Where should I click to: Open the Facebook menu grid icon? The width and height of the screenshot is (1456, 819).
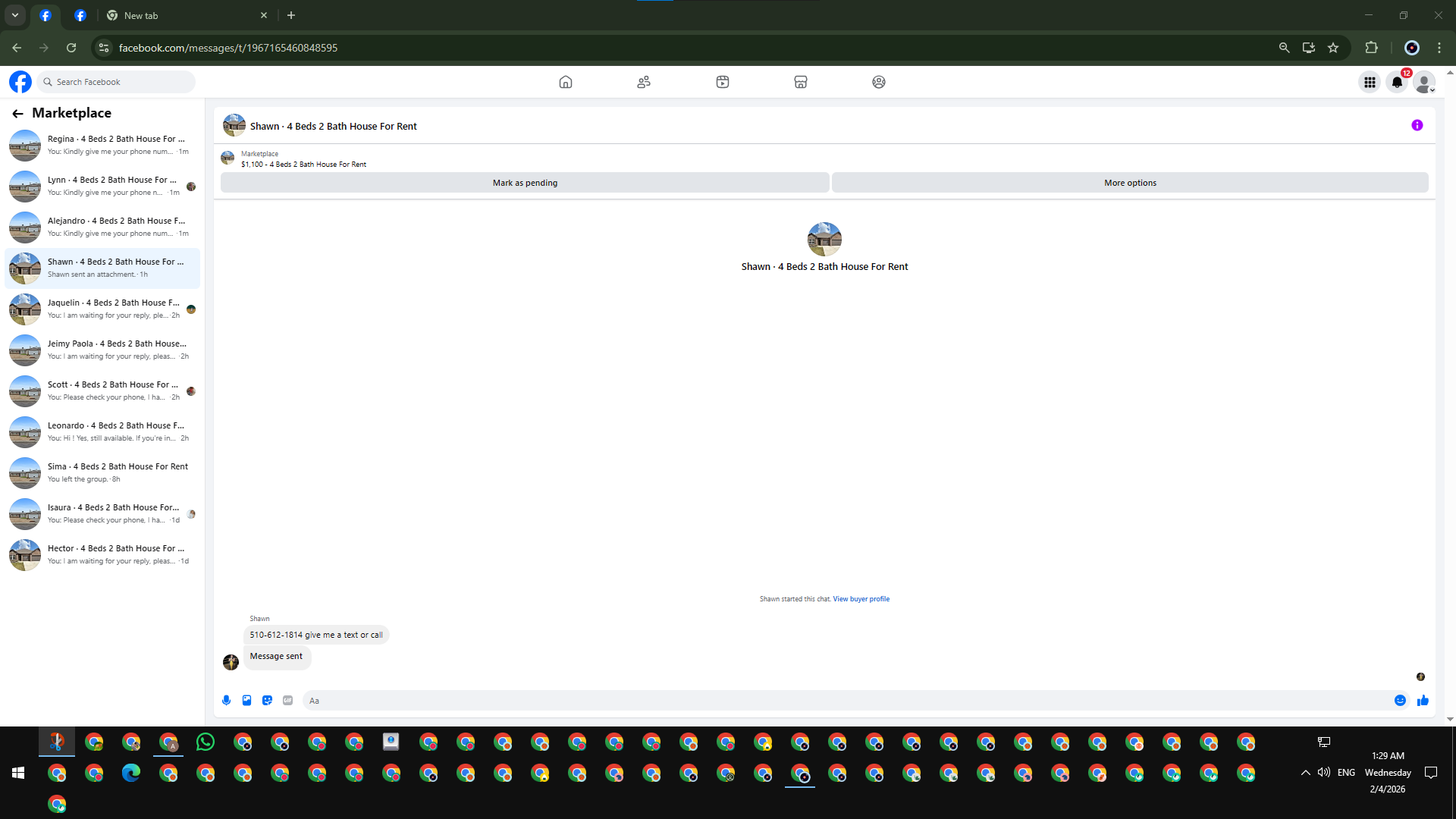tap(1370, 82)
